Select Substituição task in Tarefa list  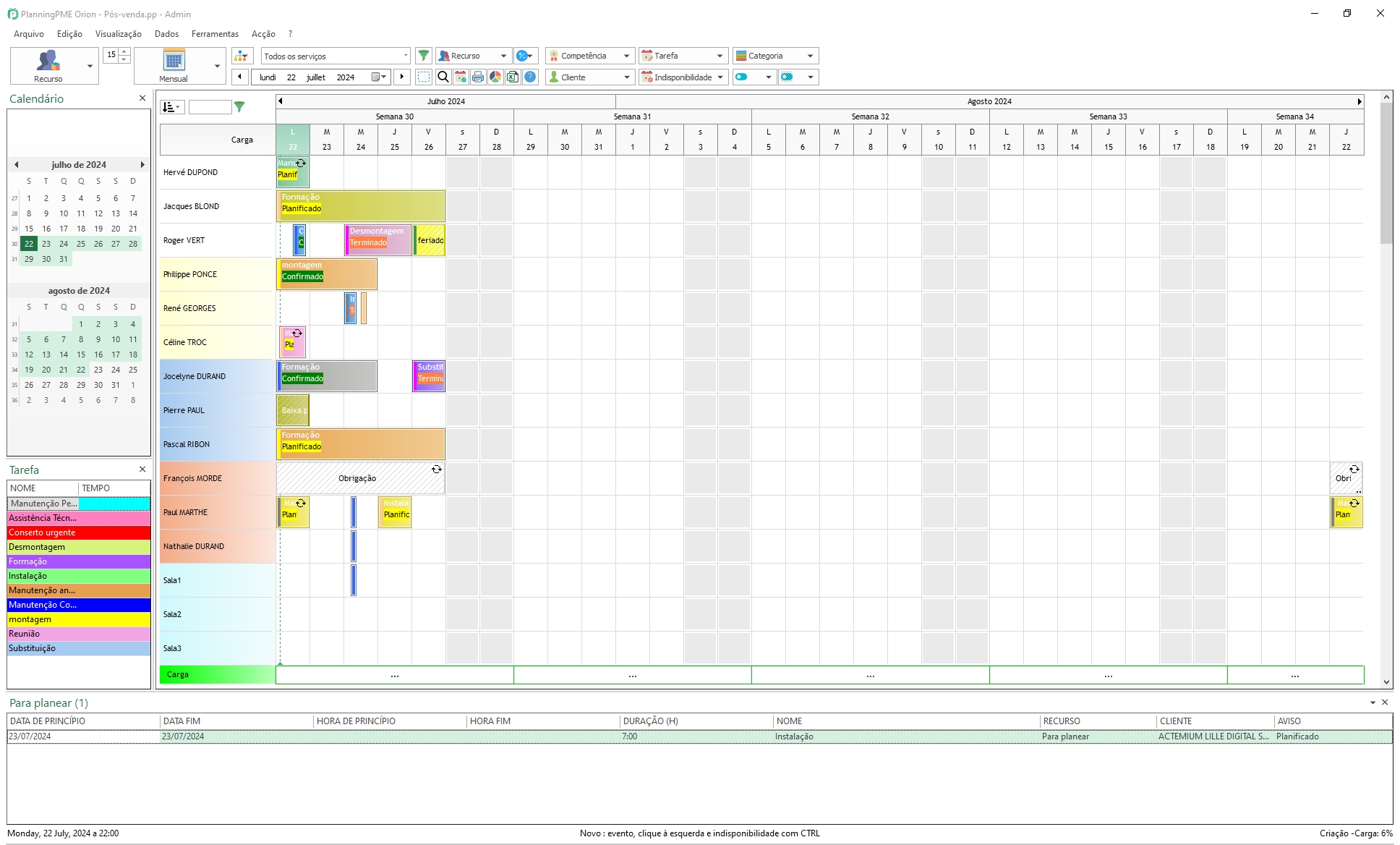coord(79,648)
